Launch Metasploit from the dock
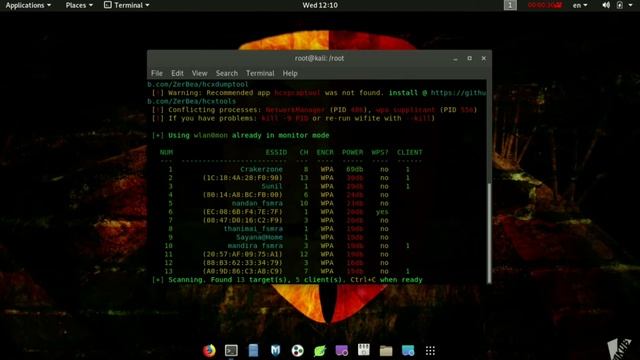640x360 pixels. coord(276,351)
